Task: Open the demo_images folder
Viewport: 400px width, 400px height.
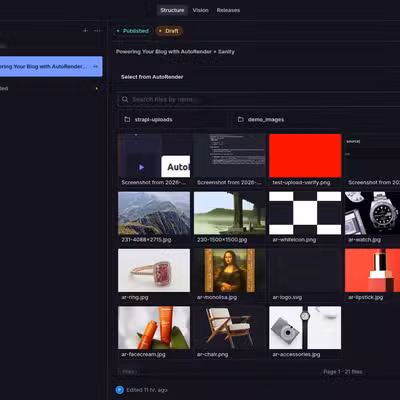Action: tap(316, 119)
